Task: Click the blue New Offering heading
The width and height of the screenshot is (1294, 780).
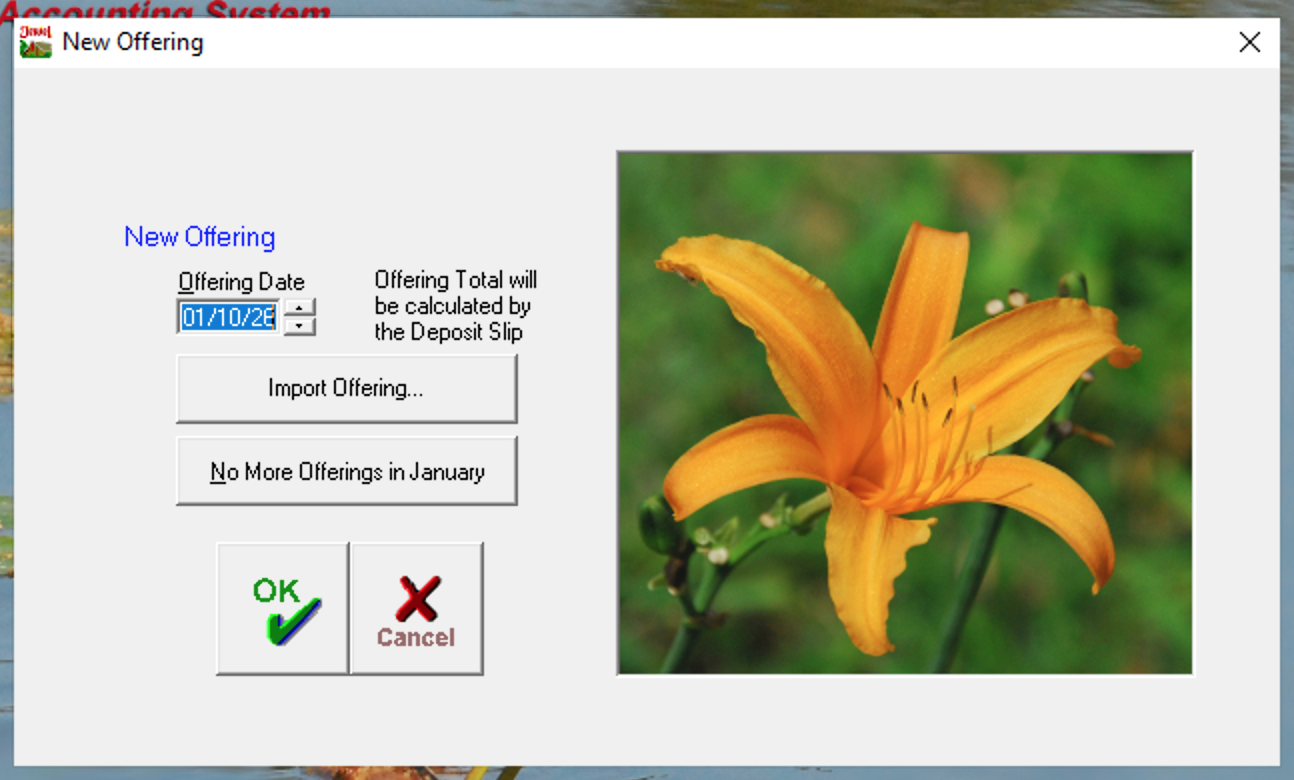Action: point(199,237)
